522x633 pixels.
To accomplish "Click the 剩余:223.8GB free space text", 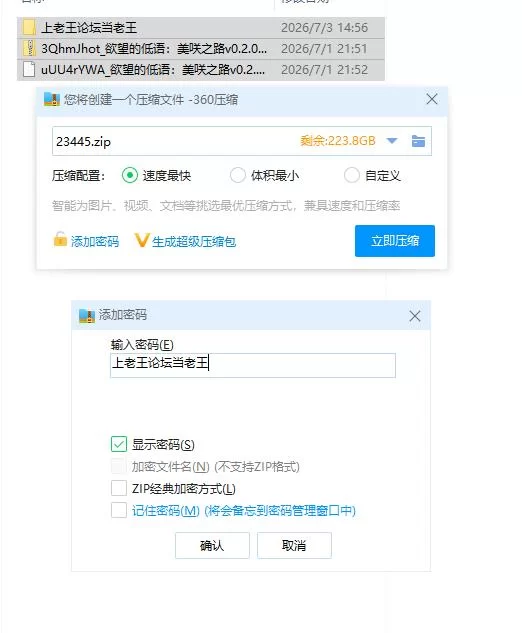I will point(338,140).
